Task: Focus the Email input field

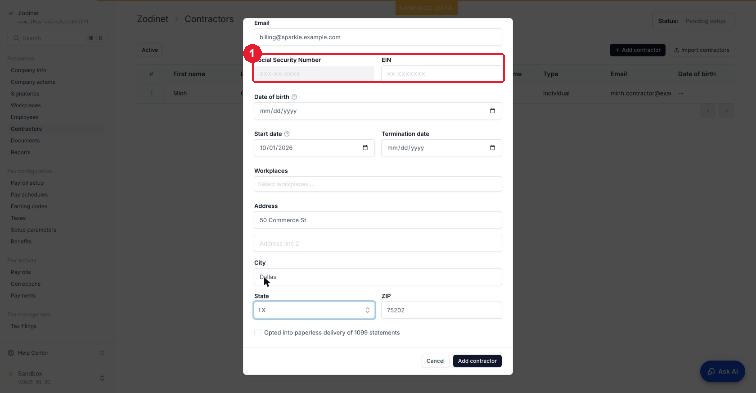Action: tap(378, 37)
